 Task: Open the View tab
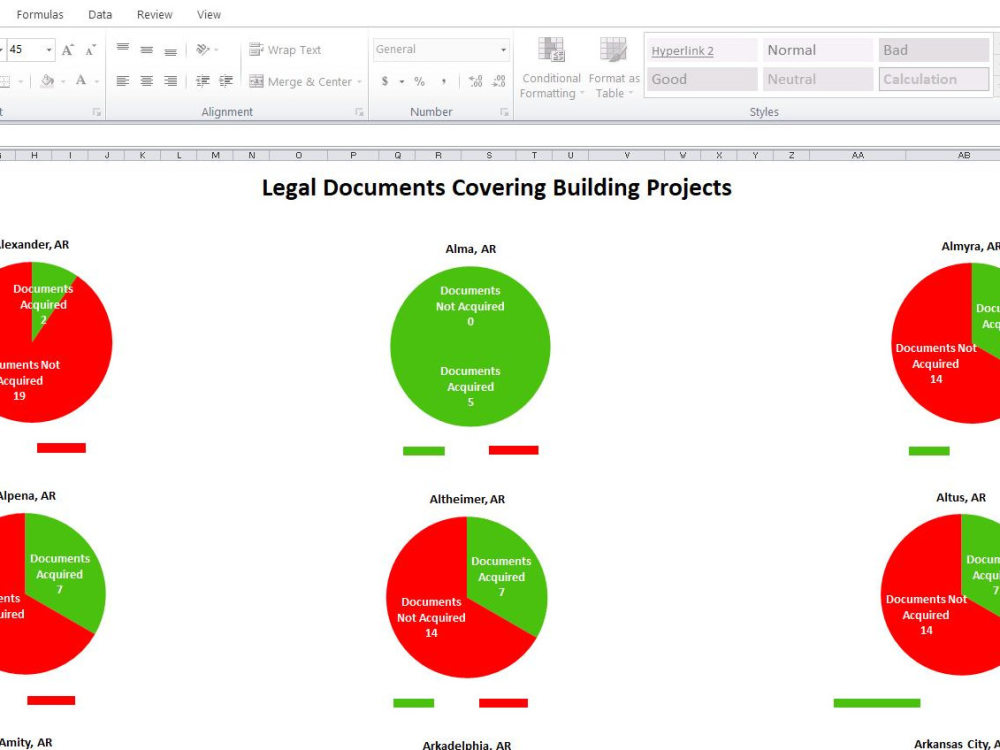209,14
